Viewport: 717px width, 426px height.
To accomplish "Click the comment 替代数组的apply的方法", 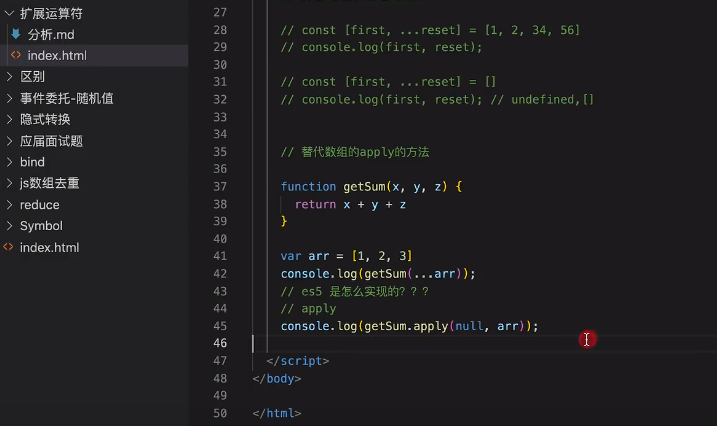I will (x=355, y=152).
